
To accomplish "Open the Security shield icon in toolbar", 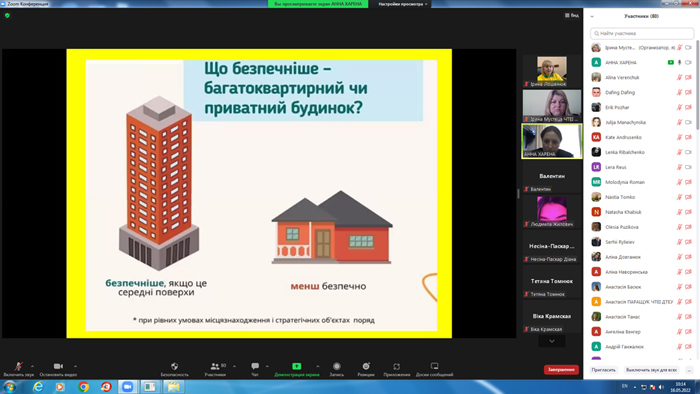I will tap(175, 366).
